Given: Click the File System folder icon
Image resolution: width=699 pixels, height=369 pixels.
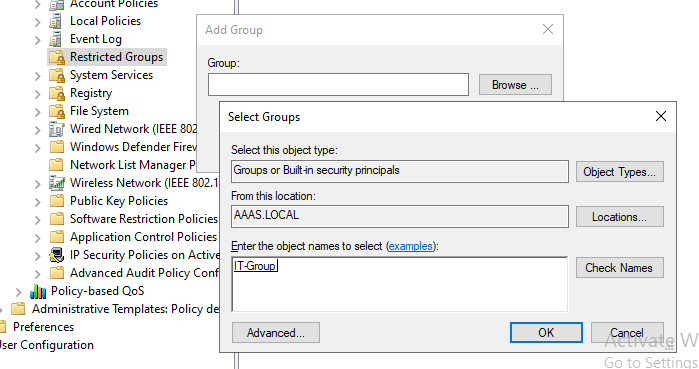Looking at the screenshot, I should click(x=57, y=111).
